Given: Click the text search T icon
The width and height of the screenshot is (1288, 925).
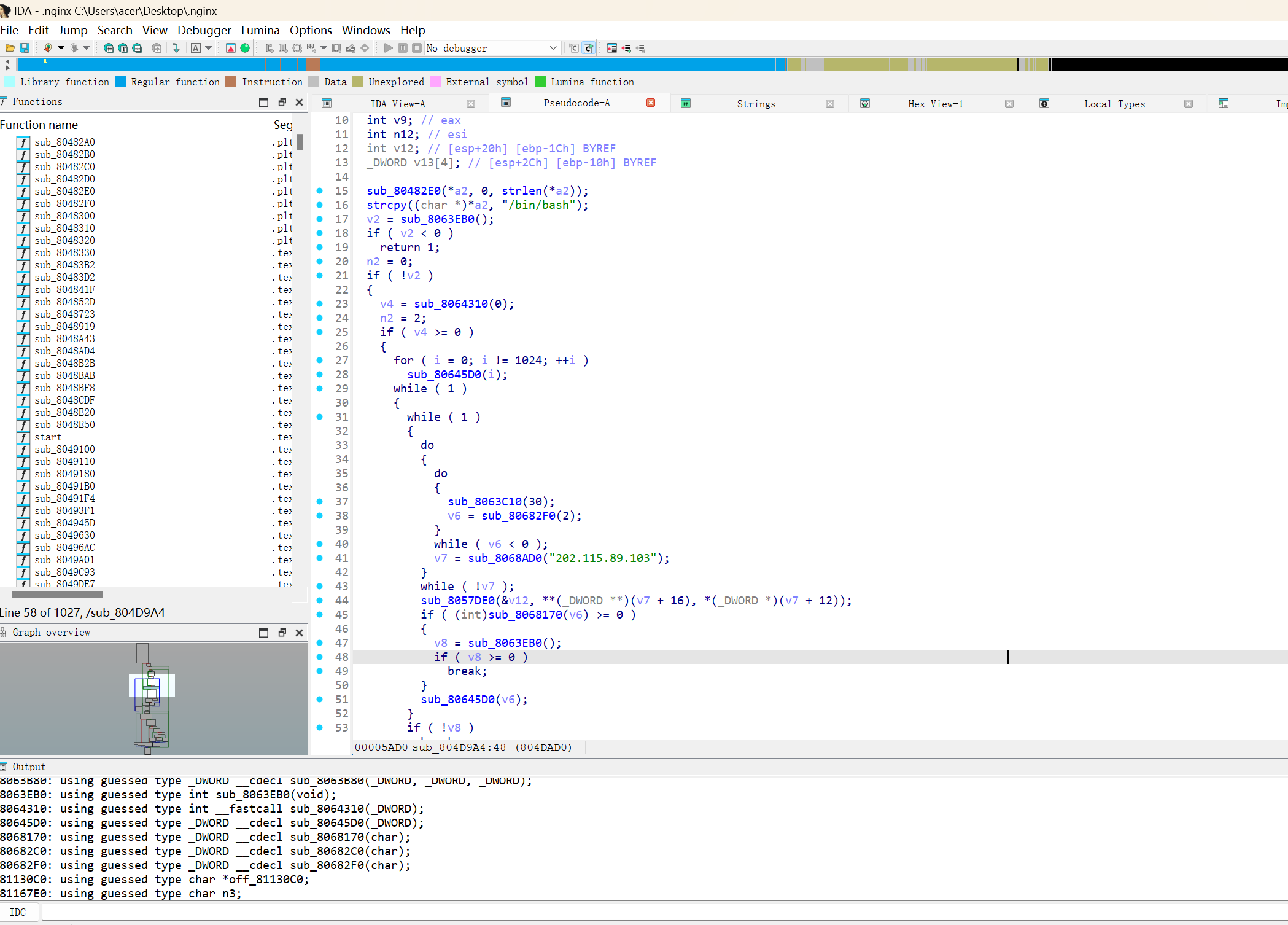Looking at the screenshot, I should [x=123, y=48].
